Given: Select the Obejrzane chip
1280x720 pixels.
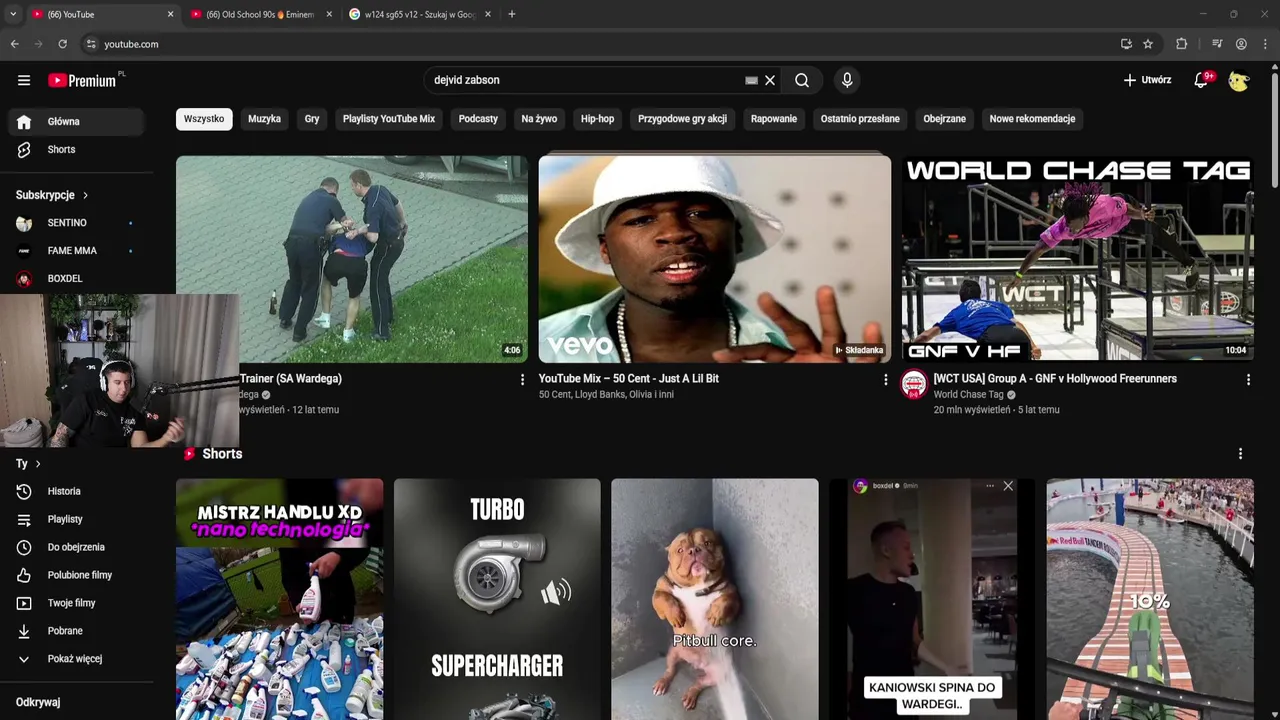Looking at the screenshot, I should pos(944,119).
